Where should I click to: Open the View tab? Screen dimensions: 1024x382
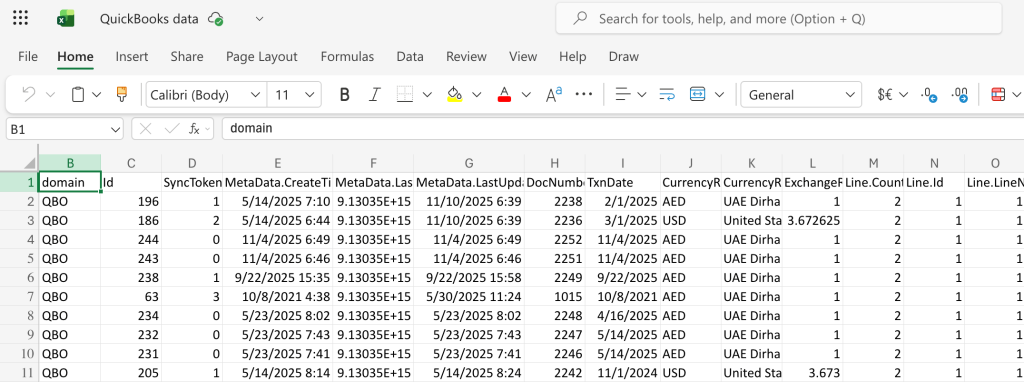coord(522,57)
